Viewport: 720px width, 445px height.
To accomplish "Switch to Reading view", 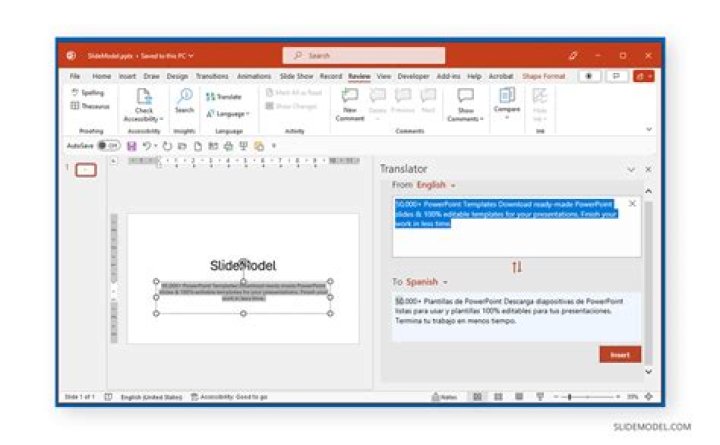I will 519,397.
